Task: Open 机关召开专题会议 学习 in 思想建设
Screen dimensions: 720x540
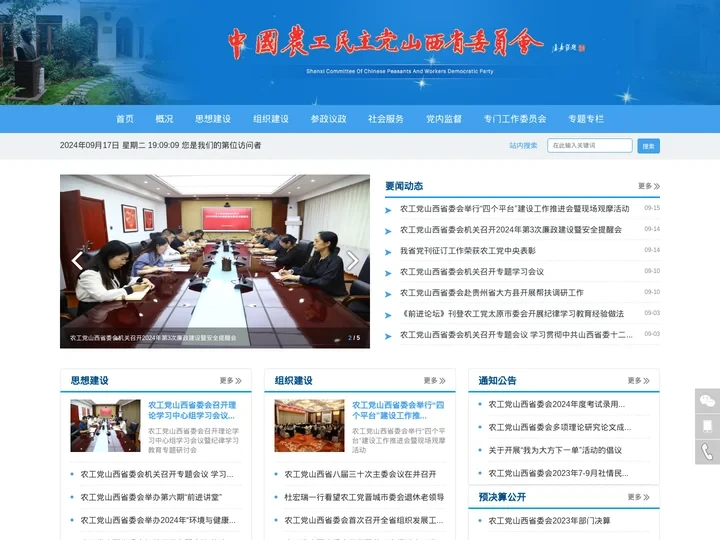Action: tap(157, 474)
